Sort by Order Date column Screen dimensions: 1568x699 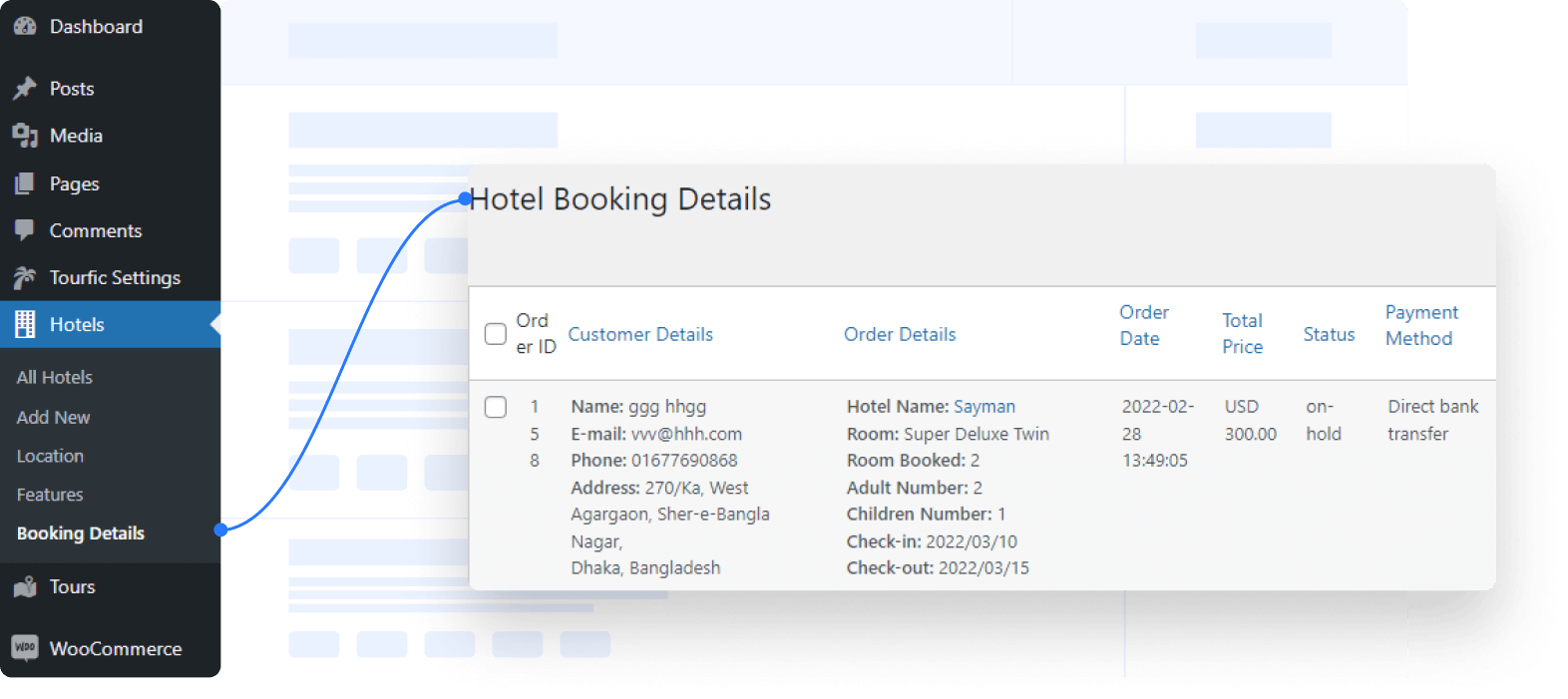(x=1144, y=325)
